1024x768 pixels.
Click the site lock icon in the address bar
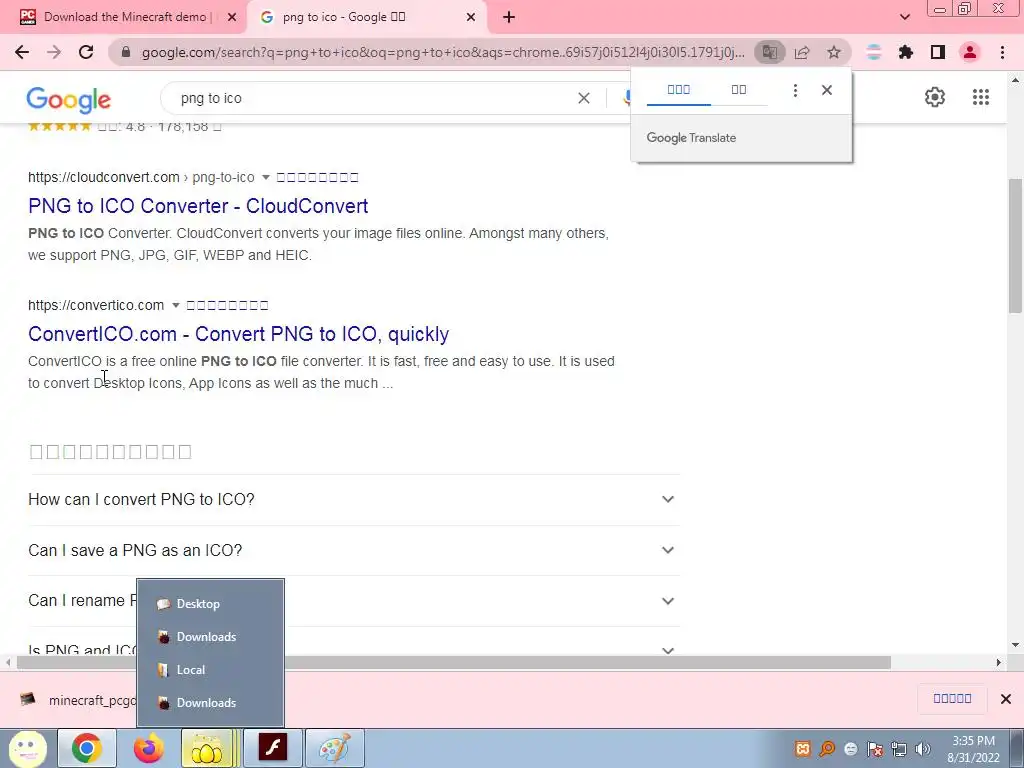(x=126, y=52)
